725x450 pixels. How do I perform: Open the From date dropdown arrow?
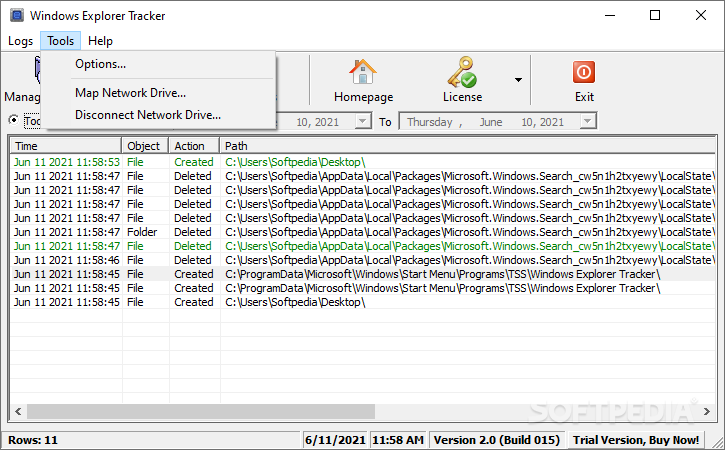point(362,121)
